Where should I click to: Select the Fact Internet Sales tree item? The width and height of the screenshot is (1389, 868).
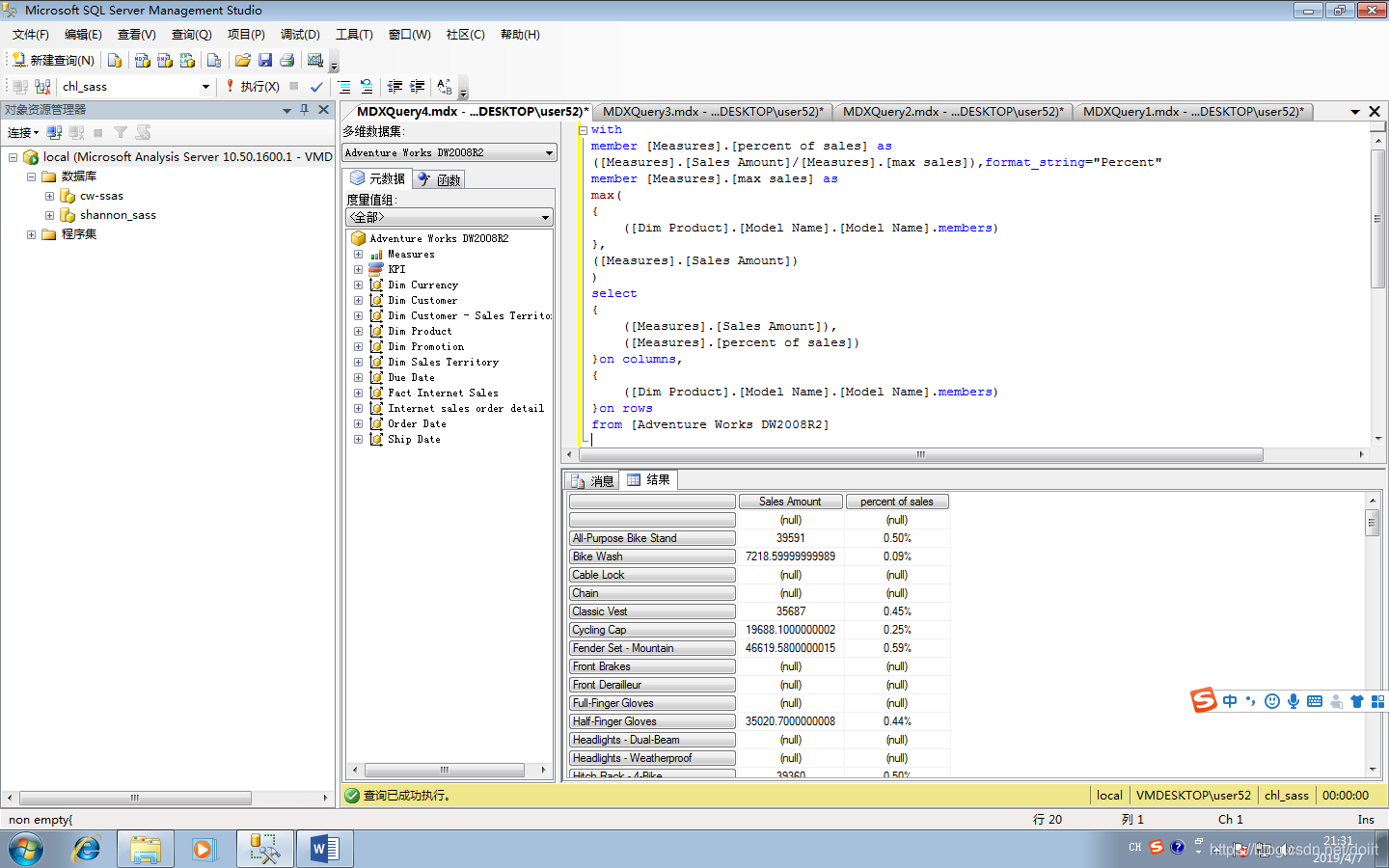(443, 393)
